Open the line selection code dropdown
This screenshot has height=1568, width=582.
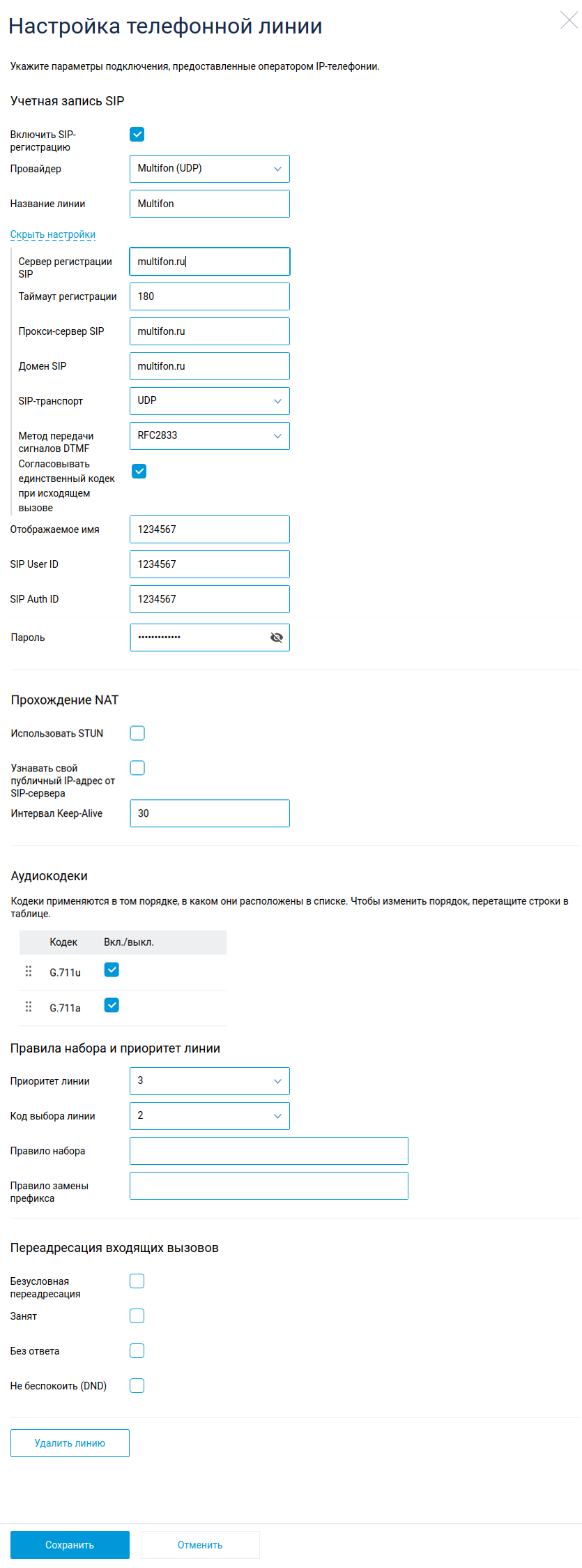click(x=209, y=1116)
